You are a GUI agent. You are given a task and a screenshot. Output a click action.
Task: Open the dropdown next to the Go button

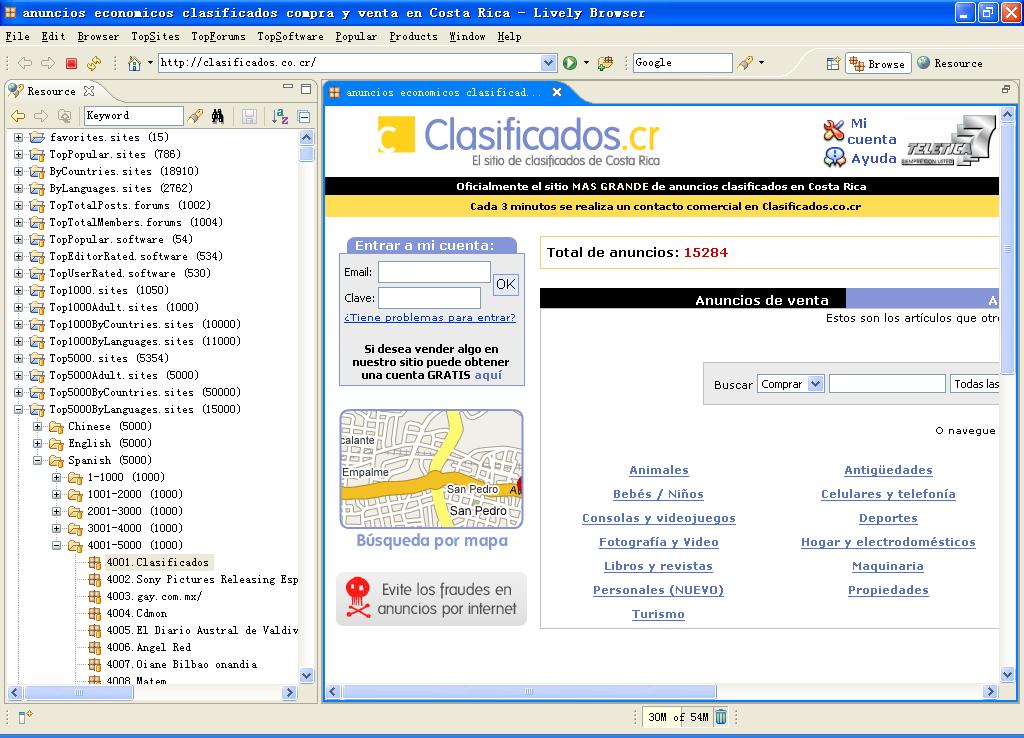point(586,63)
